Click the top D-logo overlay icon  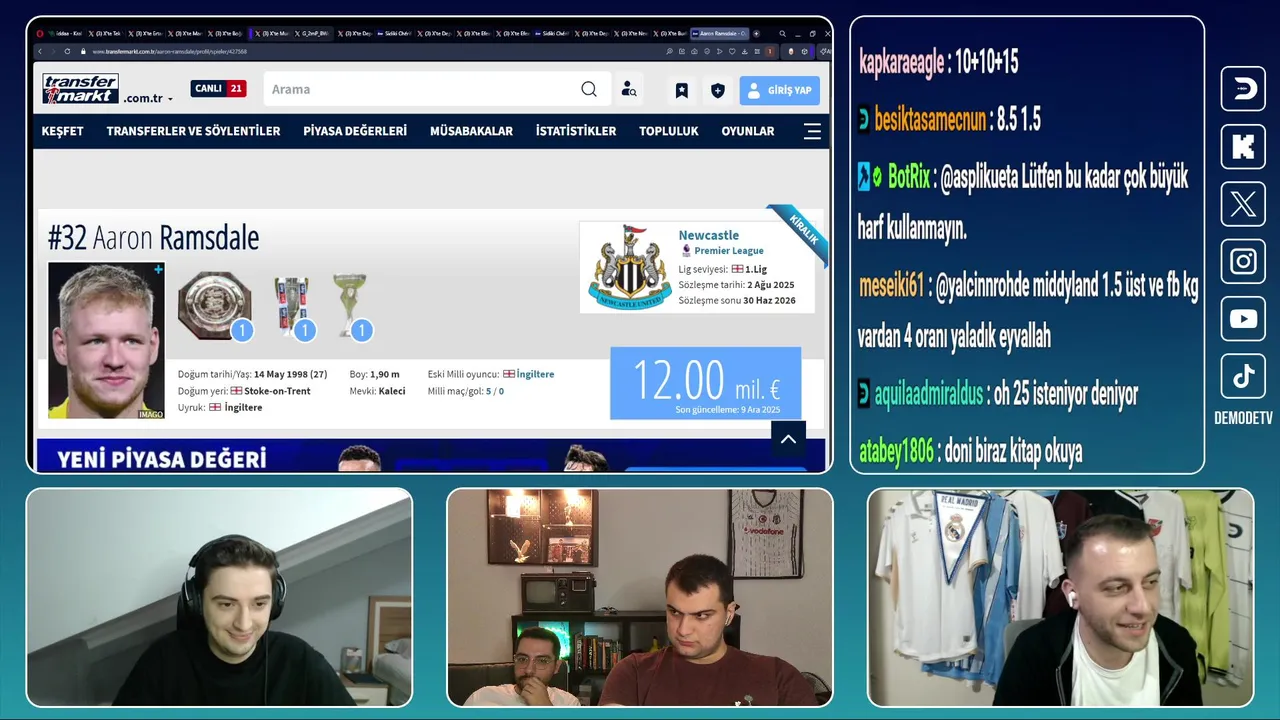tap(1243, 89)
